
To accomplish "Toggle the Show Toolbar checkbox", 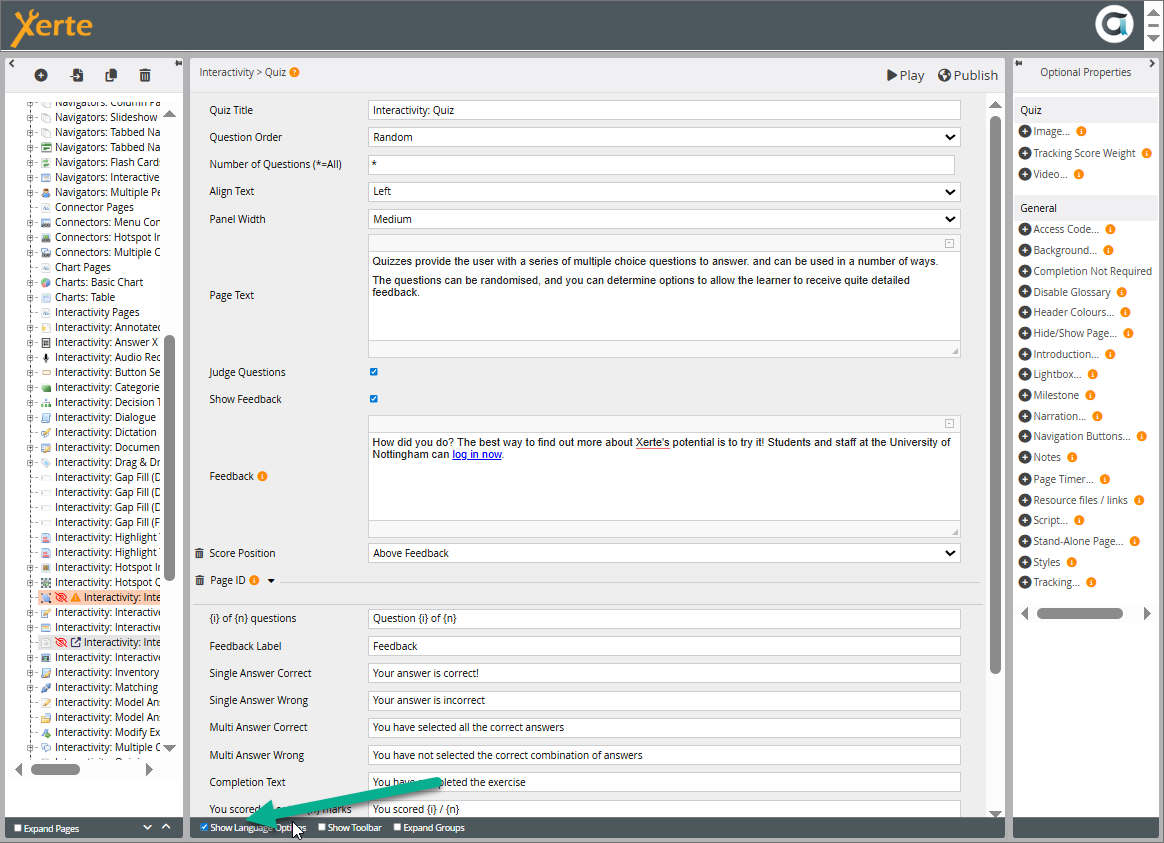I will click(x=322, y=828).
